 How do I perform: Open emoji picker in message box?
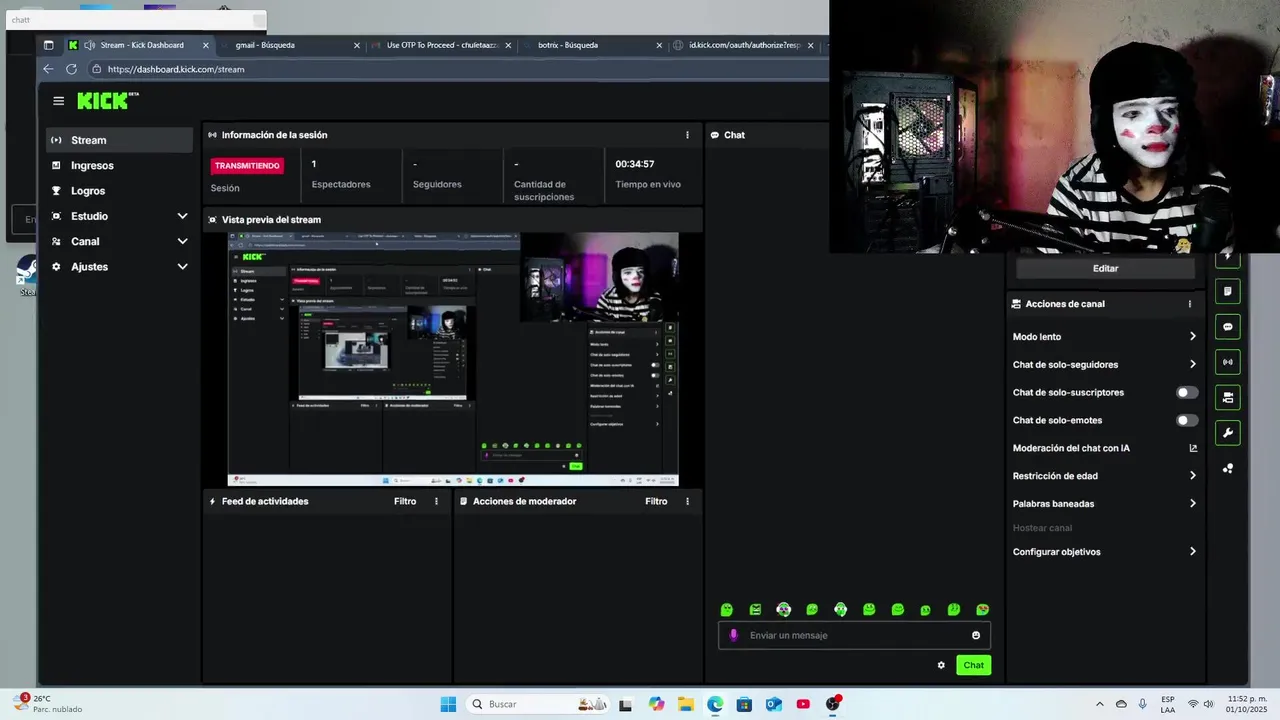976,635
